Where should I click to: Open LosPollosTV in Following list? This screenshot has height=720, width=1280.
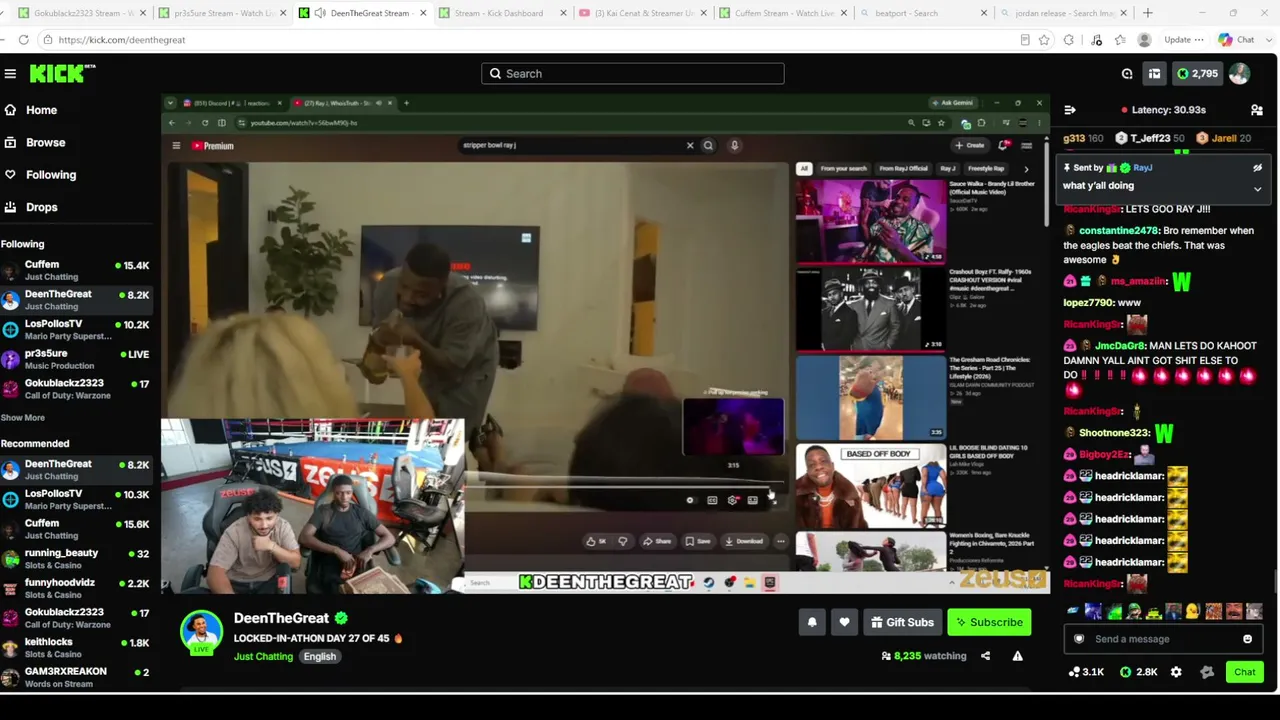[x=77, y=330]
